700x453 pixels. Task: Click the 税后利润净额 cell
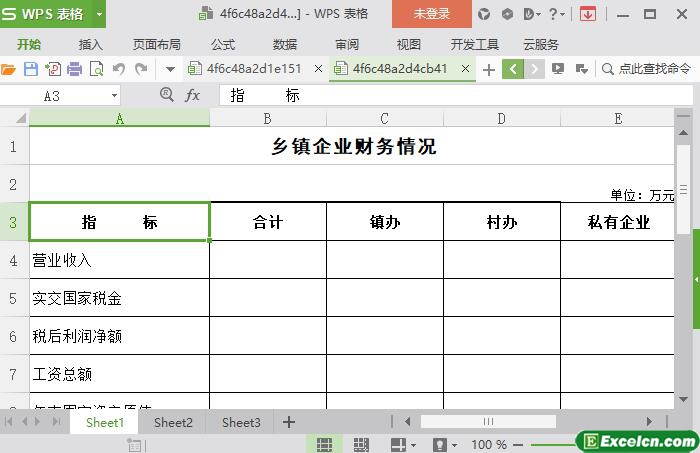pos(119,336)
